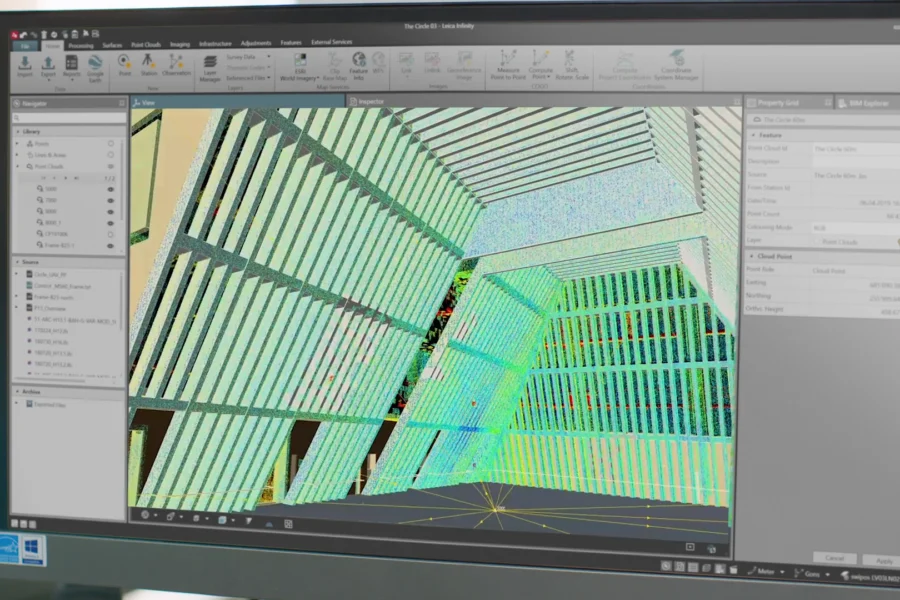Image resolution: width=900 pixels, height=600 pixels.
Task: Launch the Google Earth tool
Action: coord(95,68)
